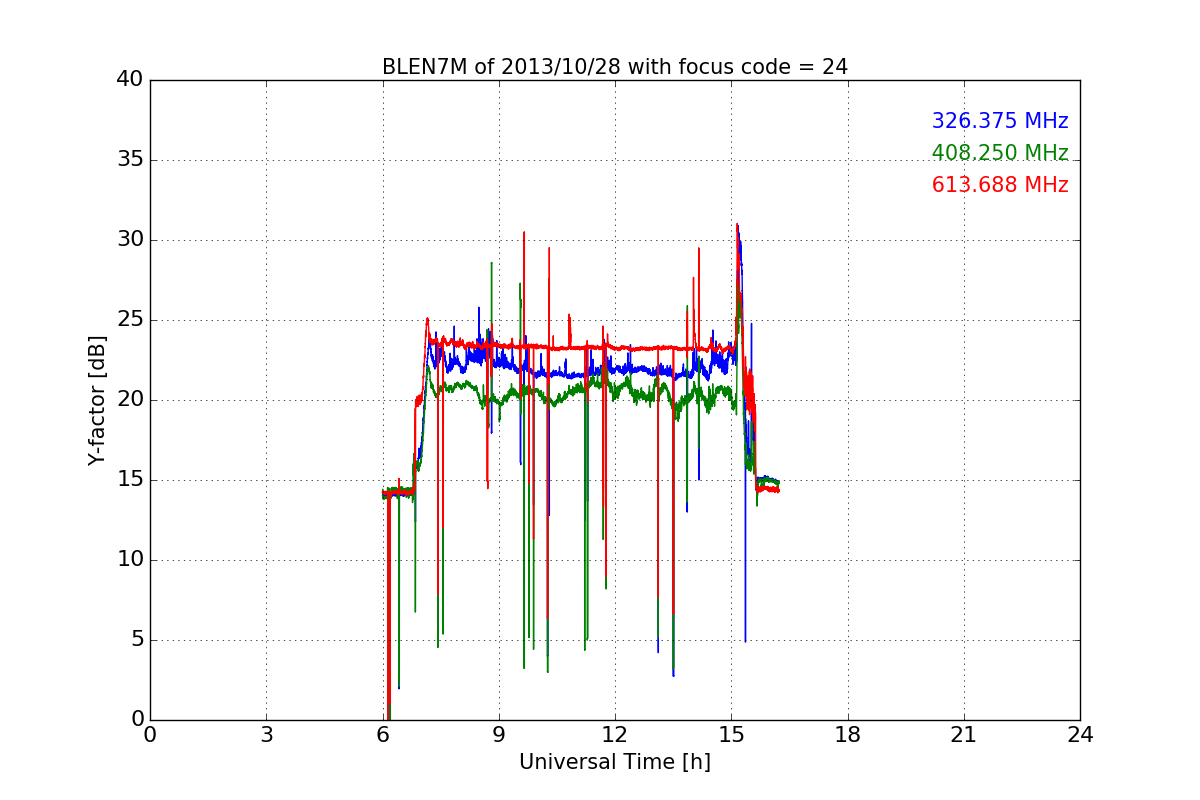1200x800 pixels.
Task: Click x-axis tick label '3'
Action: tap(266, 735)
